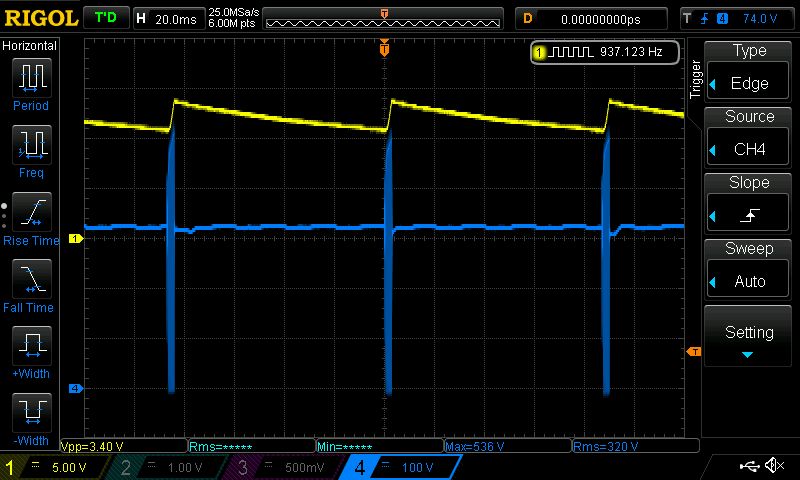This screenshot has height=480, width=800.
Task: Select the Period measurement icon
Action: pos(32,78)
